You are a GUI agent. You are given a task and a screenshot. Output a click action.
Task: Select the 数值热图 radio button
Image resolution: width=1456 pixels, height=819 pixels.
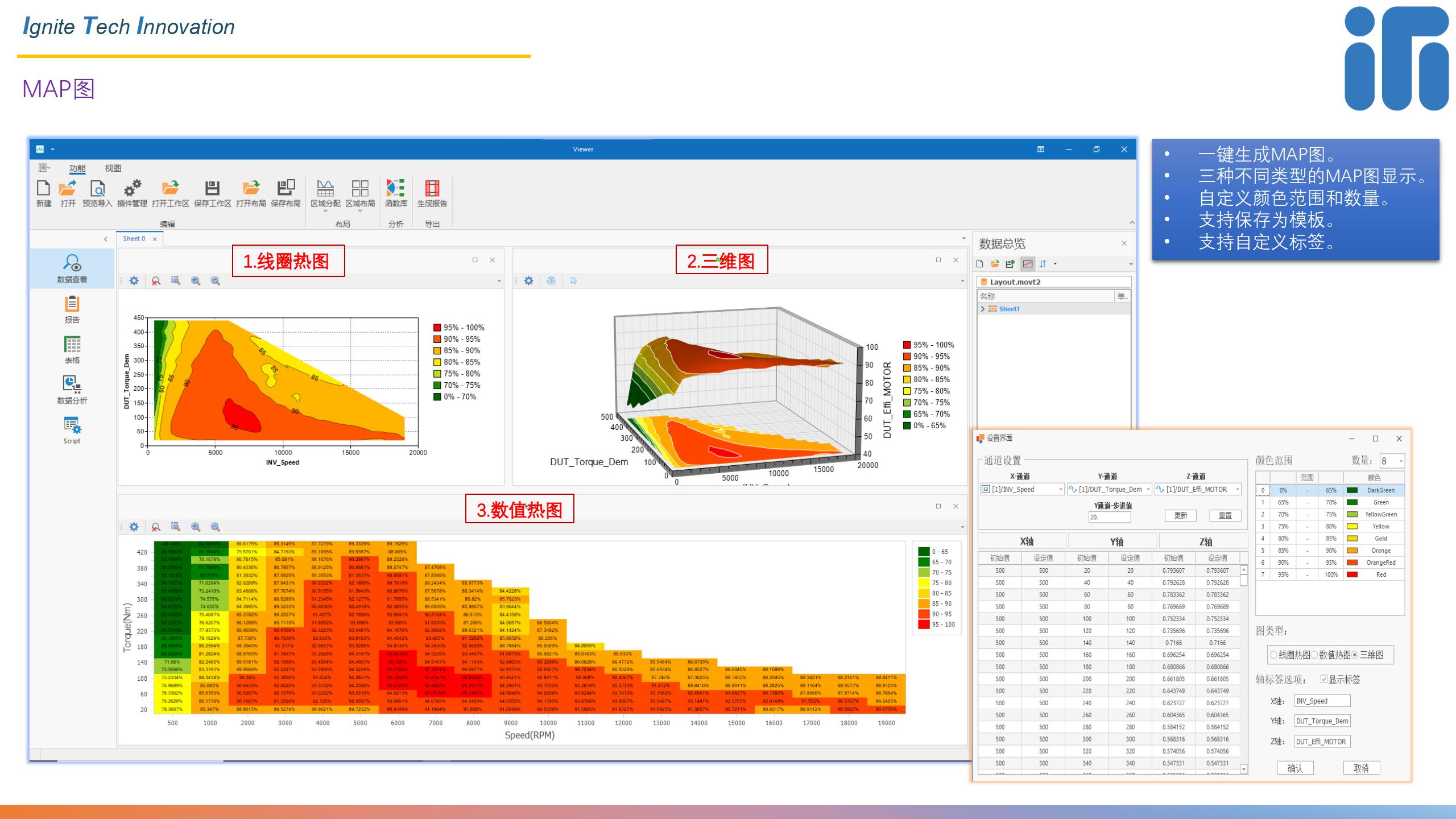1314,655
